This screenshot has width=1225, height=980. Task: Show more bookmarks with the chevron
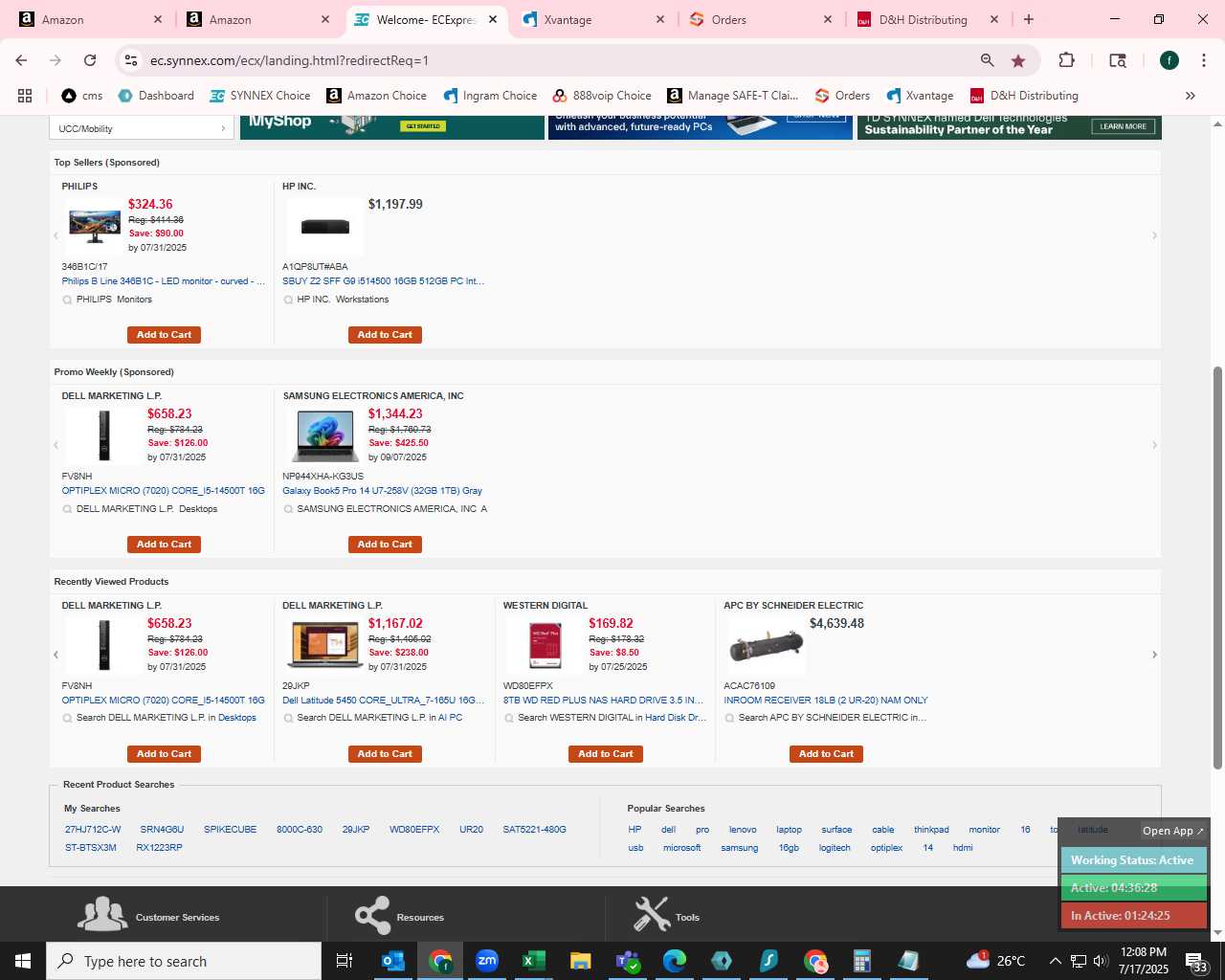1191,96
